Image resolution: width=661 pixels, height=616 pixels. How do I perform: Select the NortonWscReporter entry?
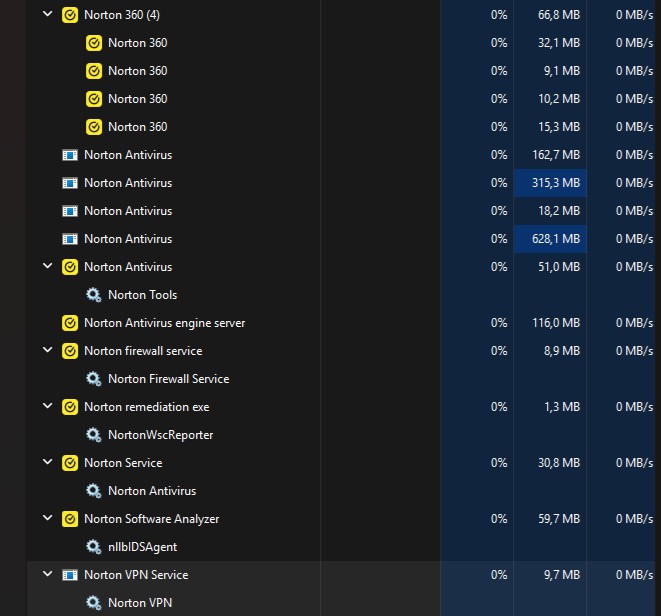pyautogui.click(x=161, y=435)
